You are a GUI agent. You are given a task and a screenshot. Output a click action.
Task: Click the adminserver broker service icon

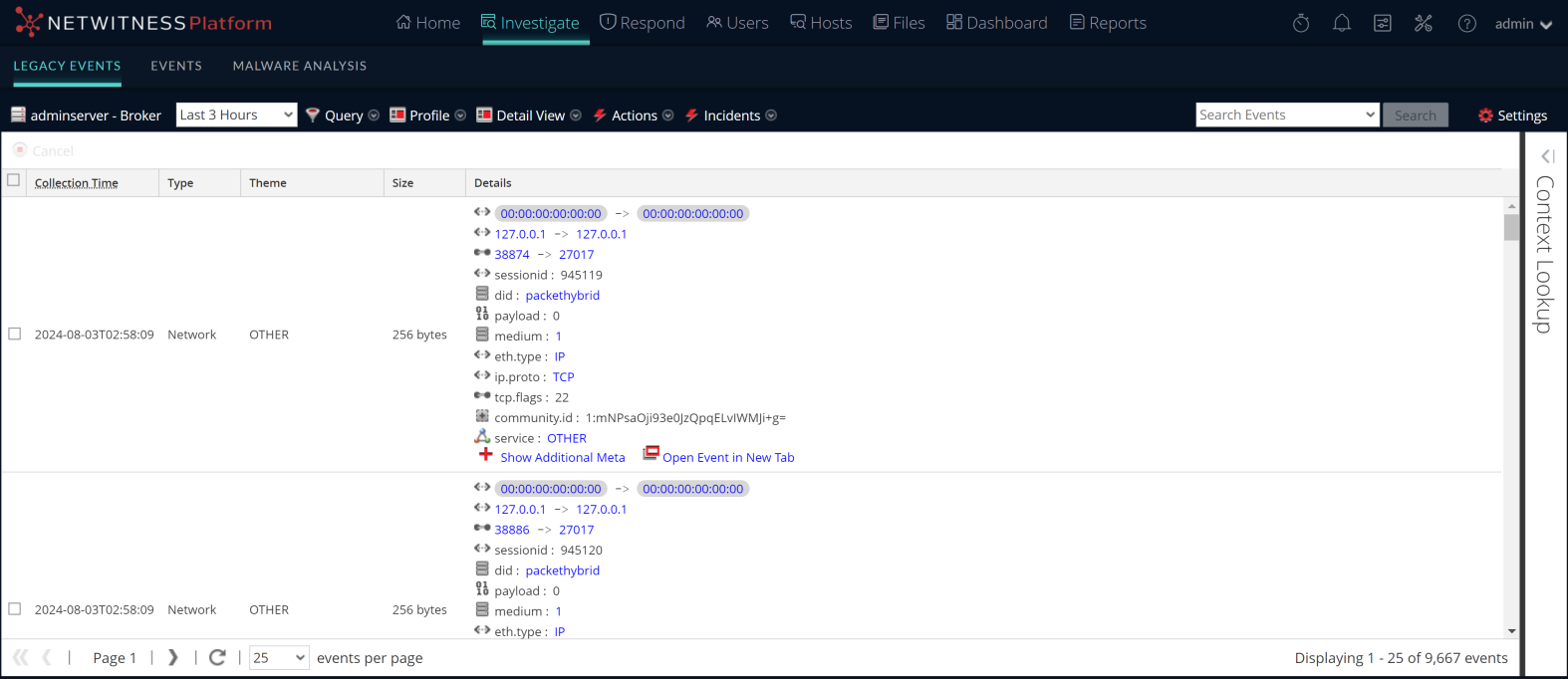click(x=18, y=114)
